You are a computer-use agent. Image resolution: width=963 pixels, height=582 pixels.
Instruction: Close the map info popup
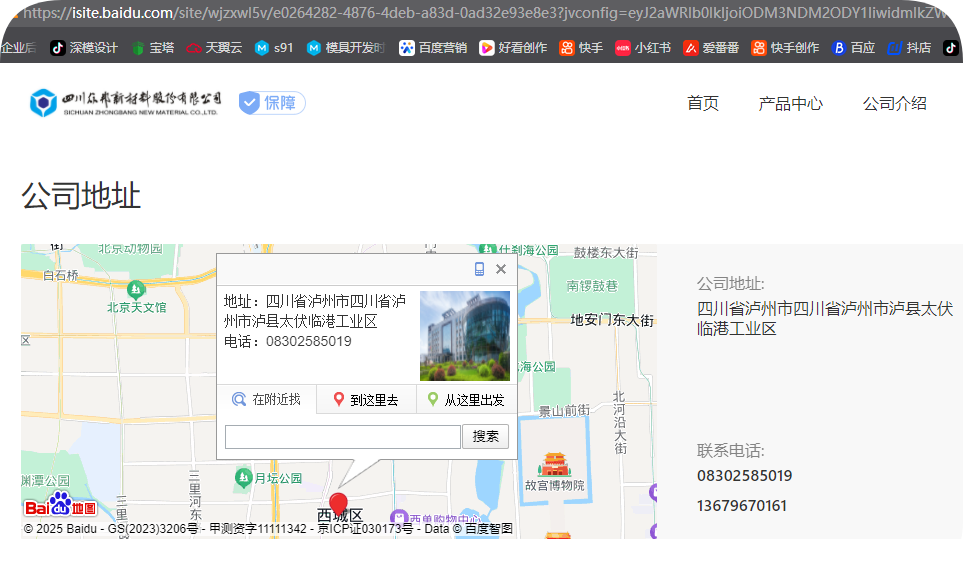coord(501,268)
